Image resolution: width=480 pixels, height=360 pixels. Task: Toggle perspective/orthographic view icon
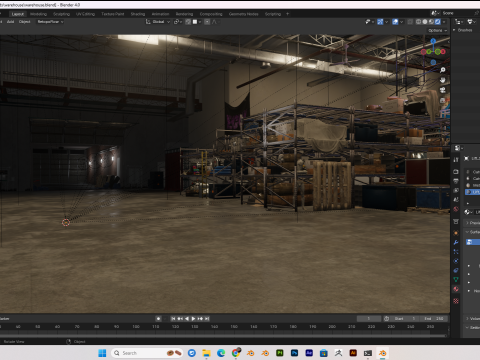(442, 100)
